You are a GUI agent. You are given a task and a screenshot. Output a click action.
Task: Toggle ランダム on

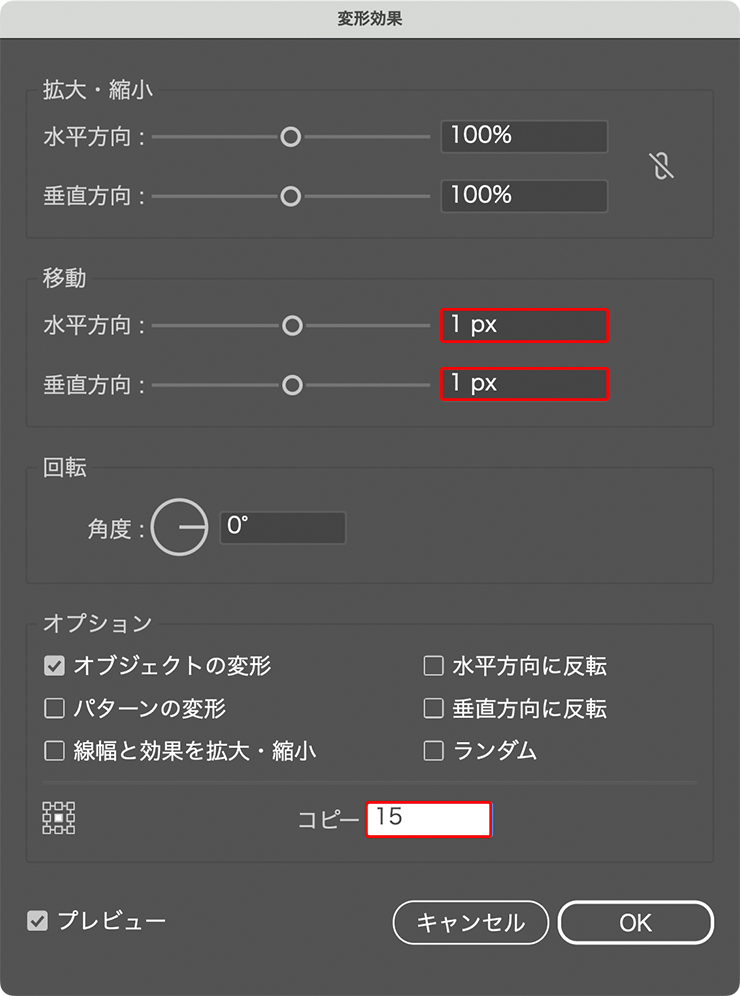[x=435, y=750]
